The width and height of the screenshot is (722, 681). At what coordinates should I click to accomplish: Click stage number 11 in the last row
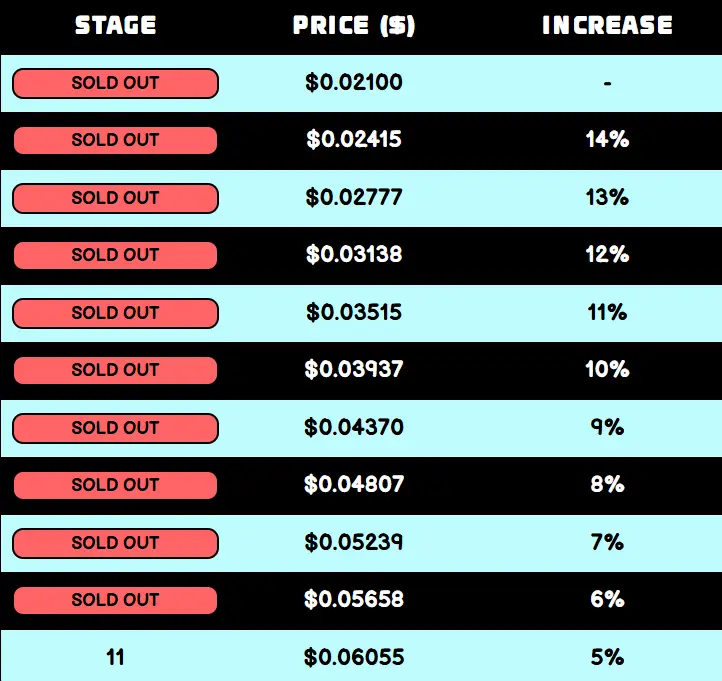tap(115, 658)
